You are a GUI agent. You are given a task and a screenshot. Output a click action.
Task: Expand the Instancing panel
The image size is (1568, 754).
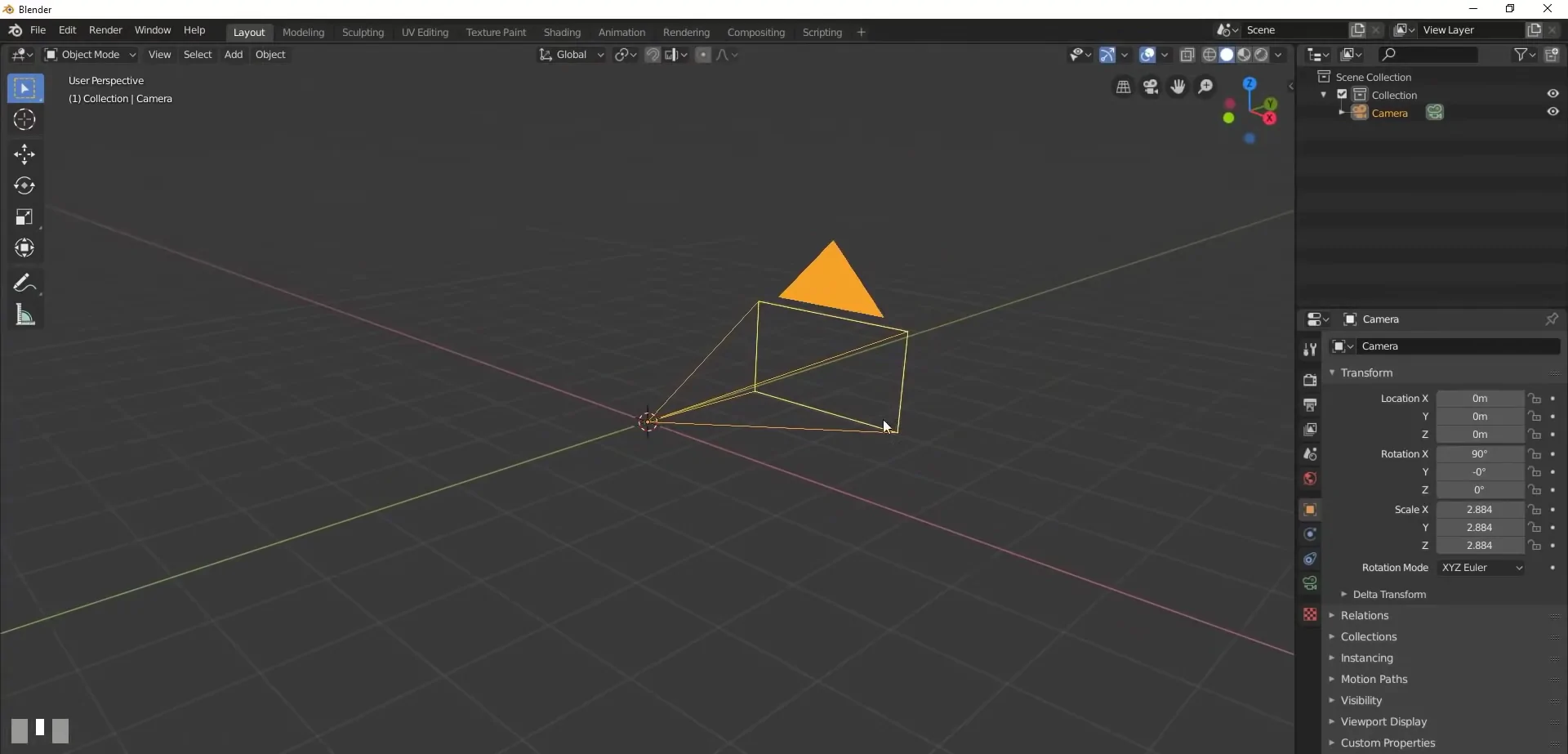(x=1366, y=658)
